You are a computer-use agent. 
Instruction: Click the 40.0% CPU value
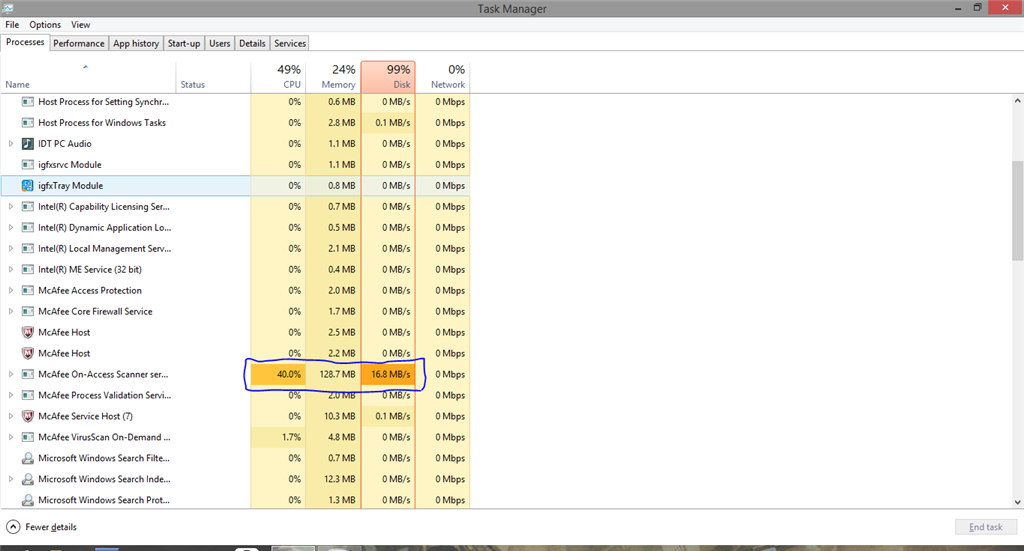pyautogui.click(x=289, y=374)
